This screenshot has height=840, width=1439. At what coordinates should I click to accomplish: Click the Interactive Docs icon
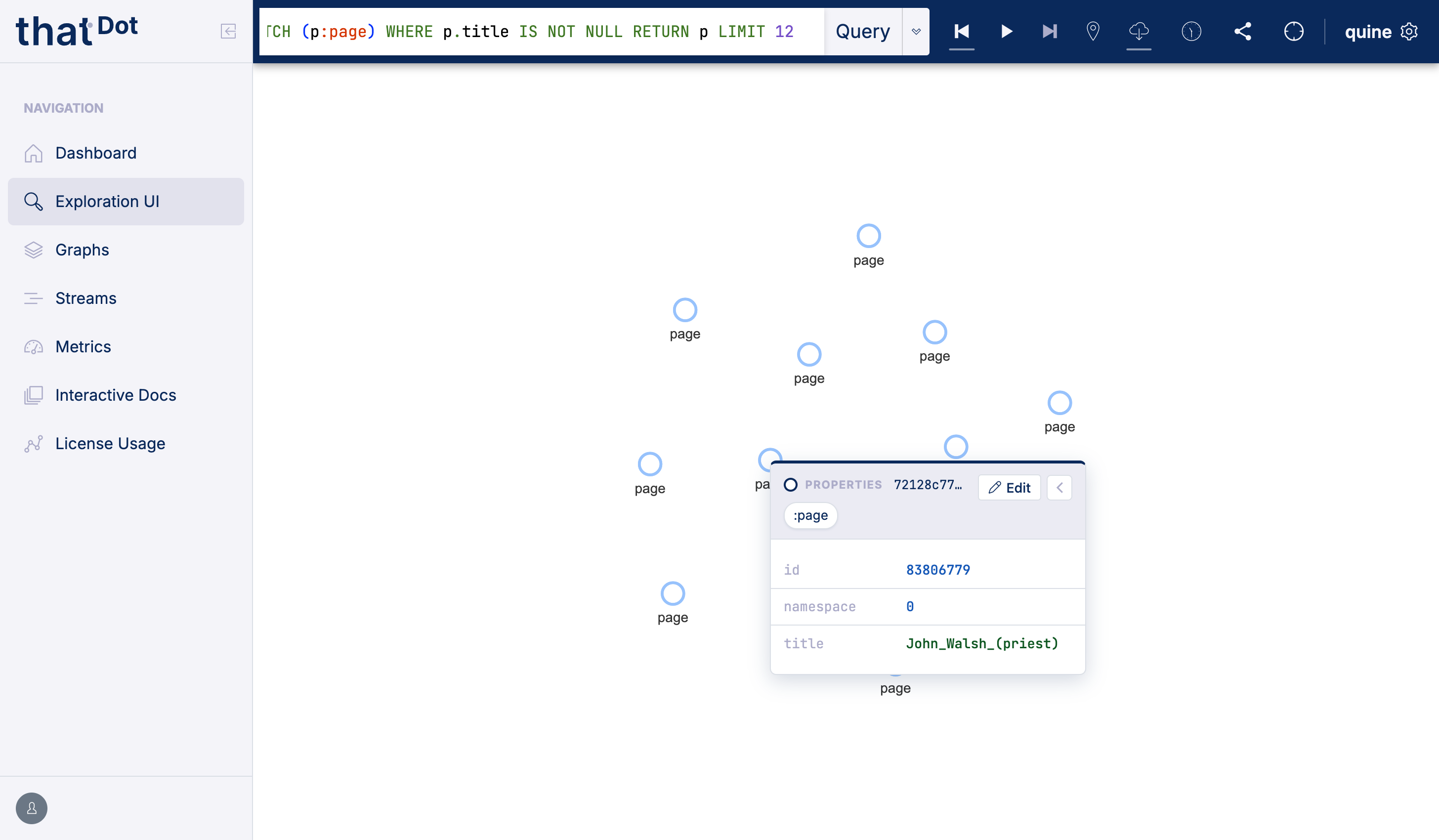click(x=34, y=395)
